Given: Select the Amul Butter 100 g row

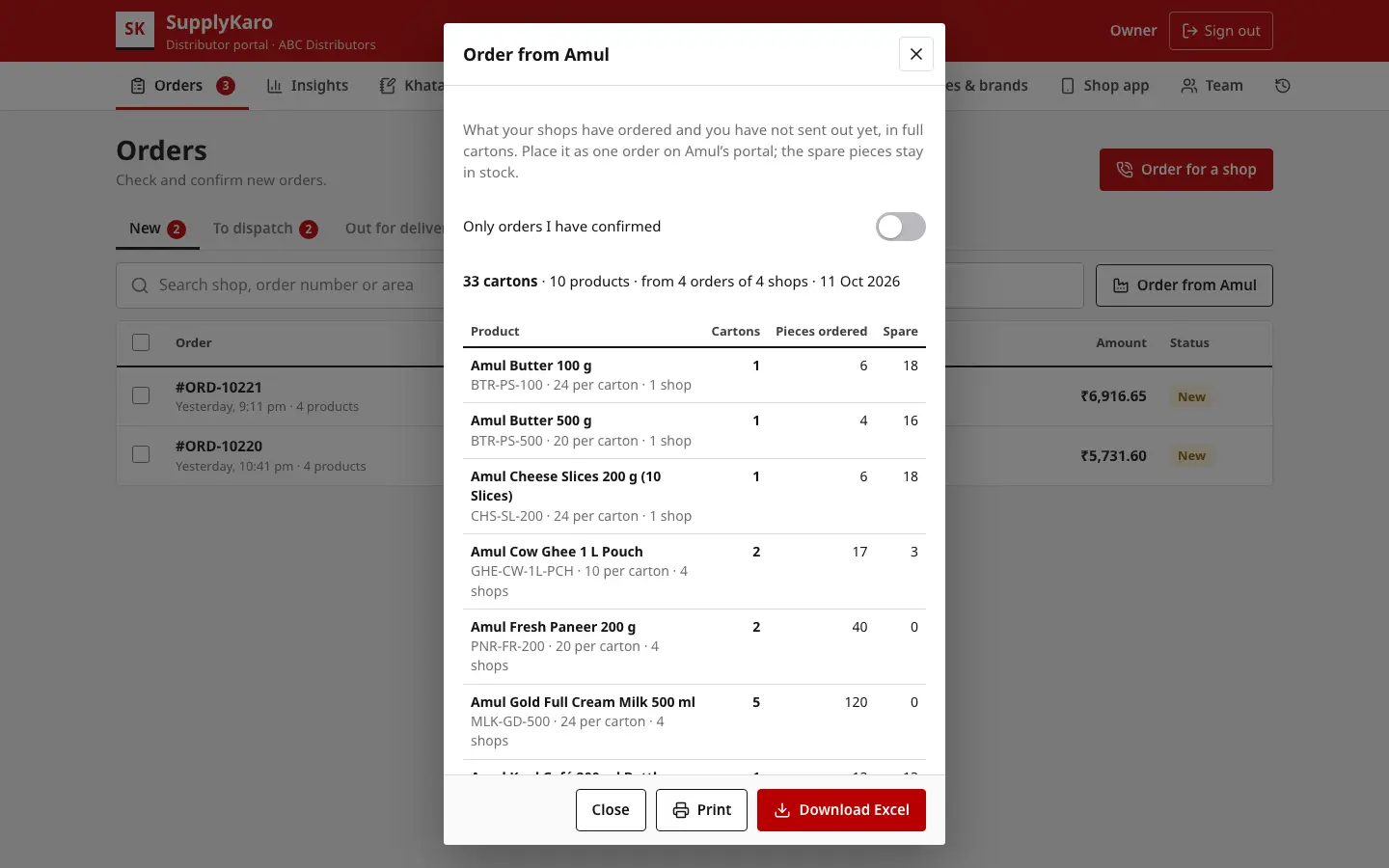Looking at the screenshot, I should (694, 375).
